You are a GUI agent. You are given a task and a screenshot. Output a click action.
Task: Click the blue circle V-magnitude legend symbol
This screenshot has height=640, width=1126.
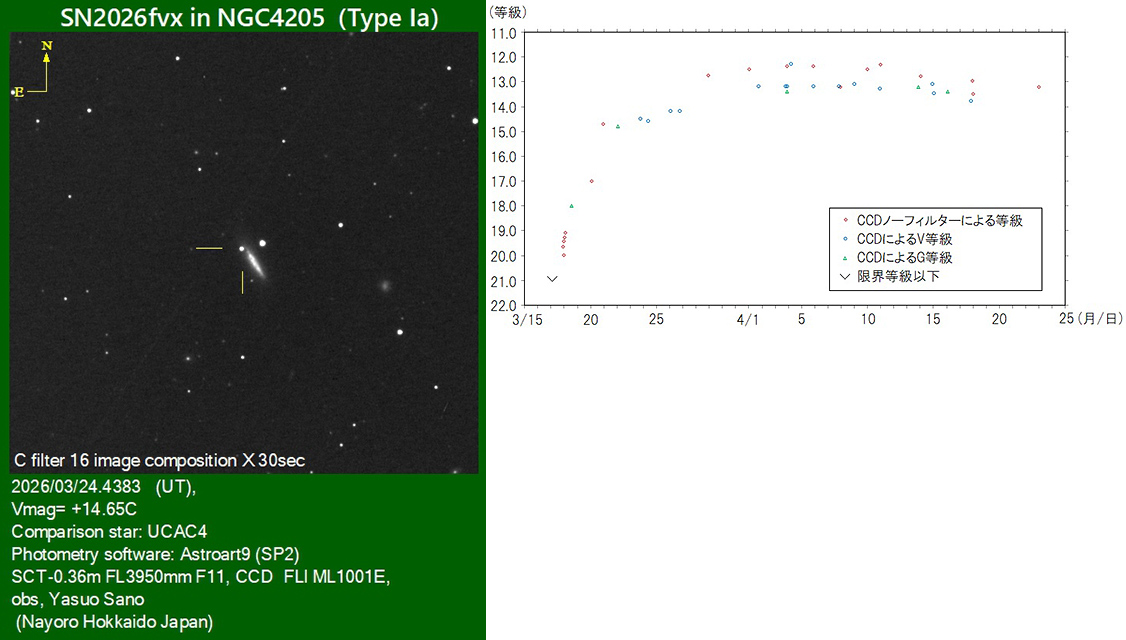tap(845, 239)
